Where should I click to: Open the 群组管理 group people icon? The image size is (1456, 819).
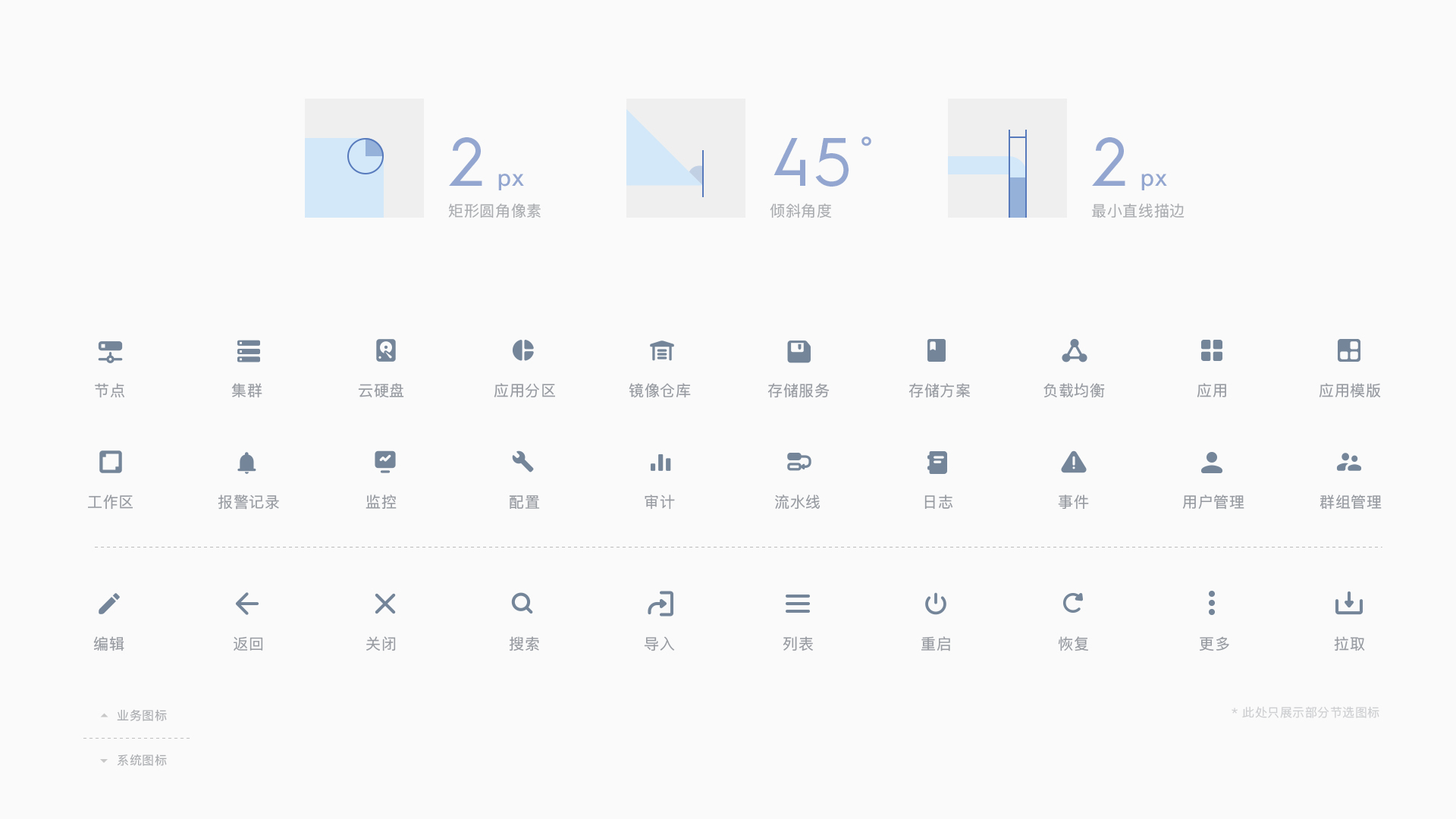click(x=1349, y=462)
